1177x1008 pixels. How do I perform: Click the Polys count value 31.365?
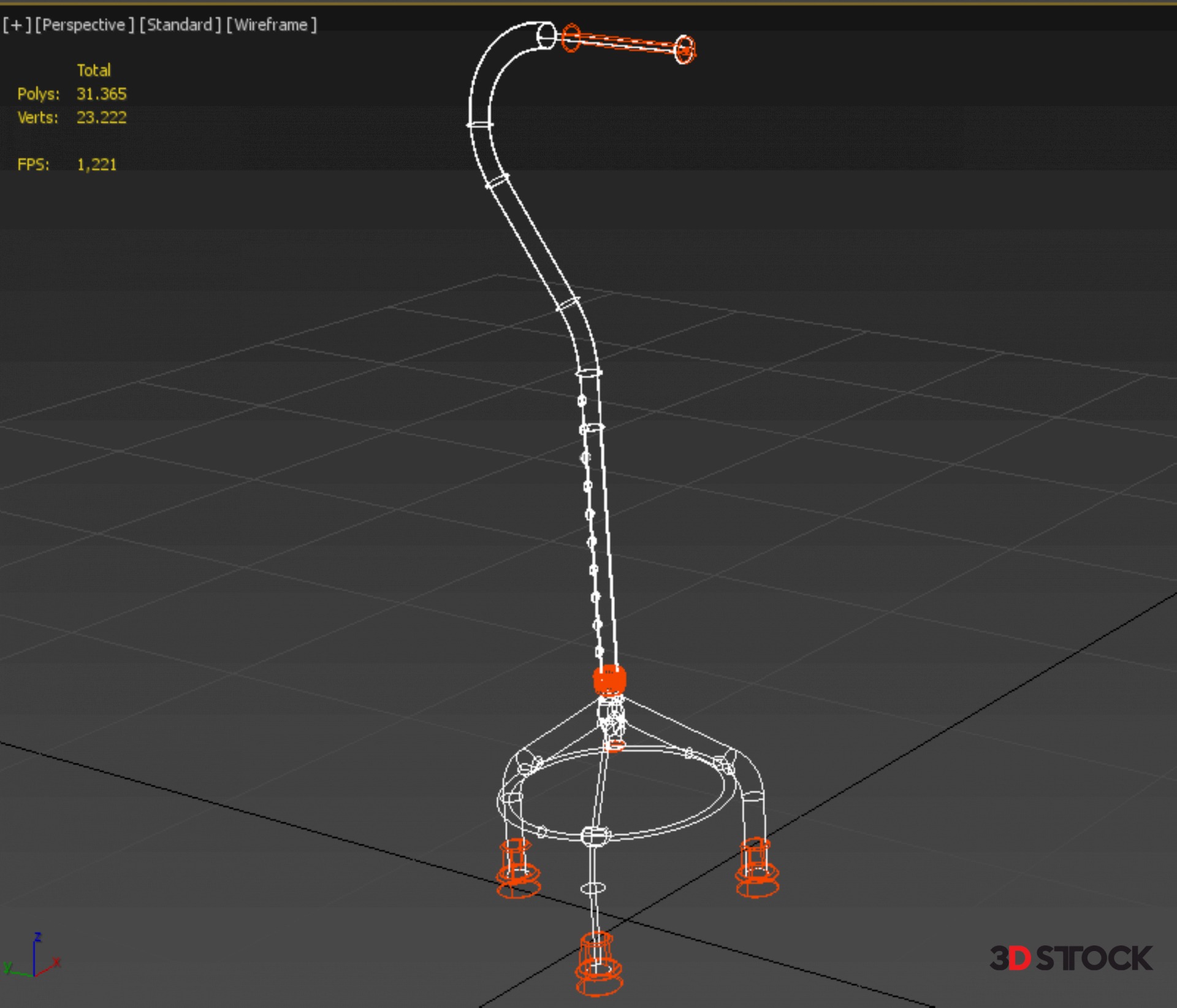(x=101, y=94)
